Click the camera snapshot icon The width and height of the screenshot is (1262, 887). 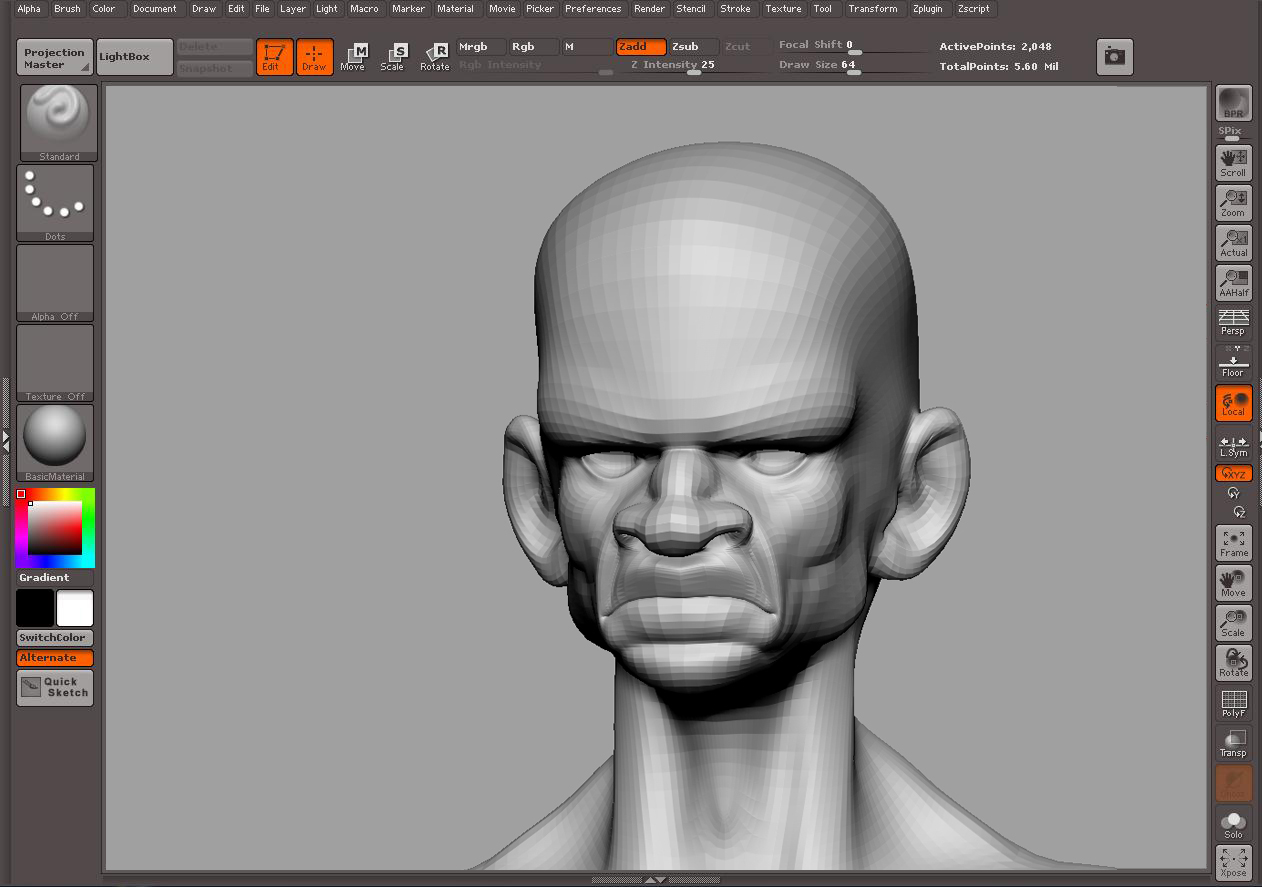(x=1114, y=57)
